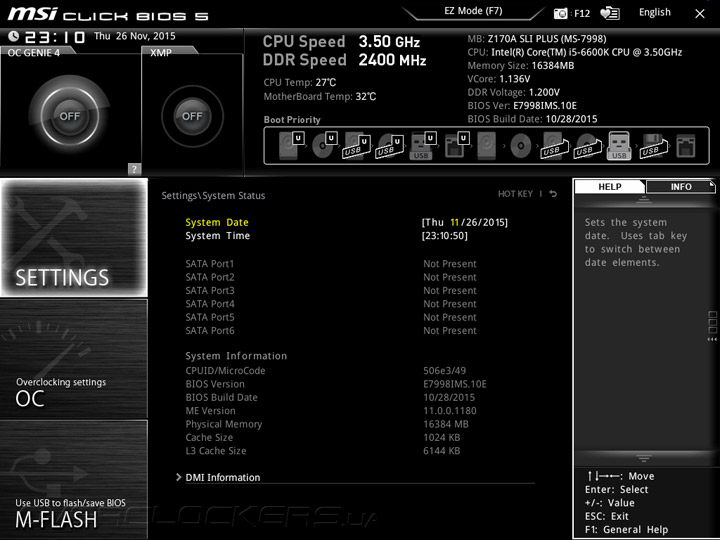
Task: Select the UEFI USB hard disk boot icon
Action: pyautogui.click(x=357, y=146)
